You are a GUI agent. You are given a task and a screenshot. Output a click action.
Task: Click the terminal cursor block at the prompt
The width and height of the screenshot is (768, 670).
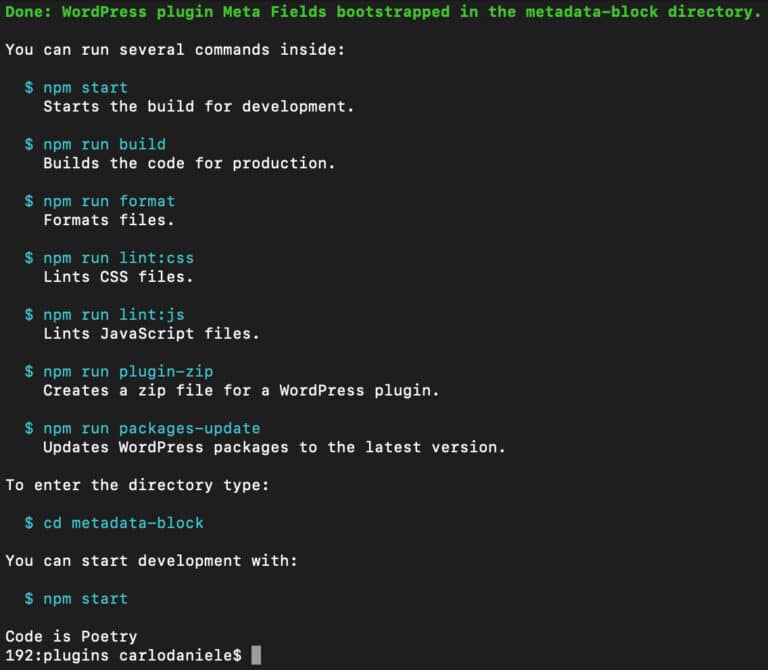click(x=256, y=655)
